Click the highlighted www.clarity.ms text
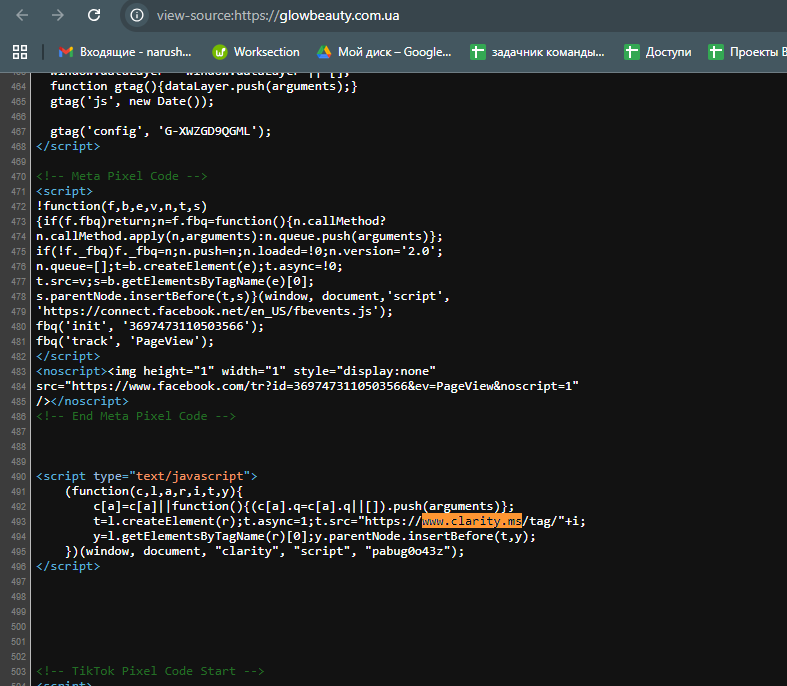The image size is (787, 686). tap(471, 521)
